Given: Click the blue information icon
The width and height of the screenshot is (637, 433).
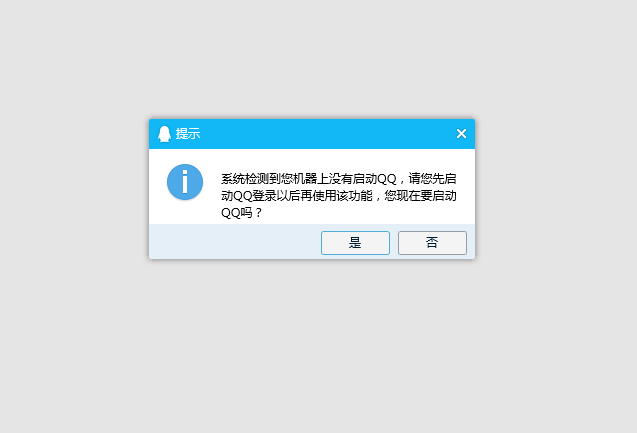Looking at the screenshot, I should 185,182.
